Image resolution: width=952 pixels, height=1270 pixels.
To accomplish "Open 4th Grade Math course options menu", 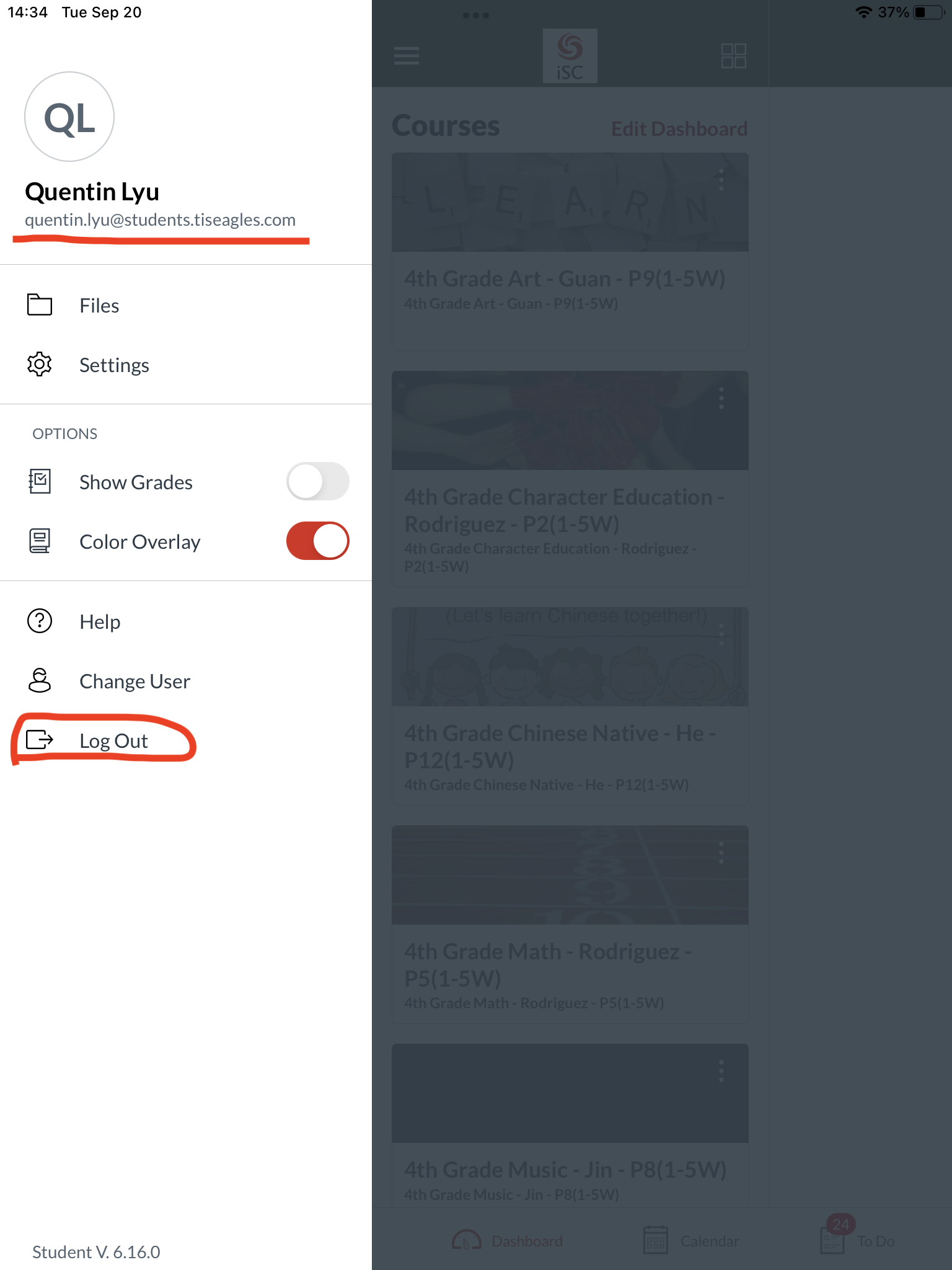I will click(x=721, y=853).
